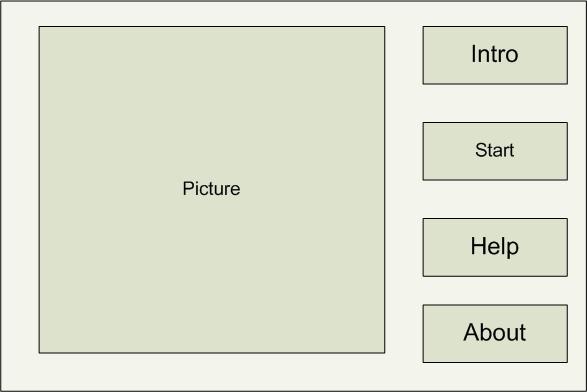Open the About page

click(x=495, y=334)
